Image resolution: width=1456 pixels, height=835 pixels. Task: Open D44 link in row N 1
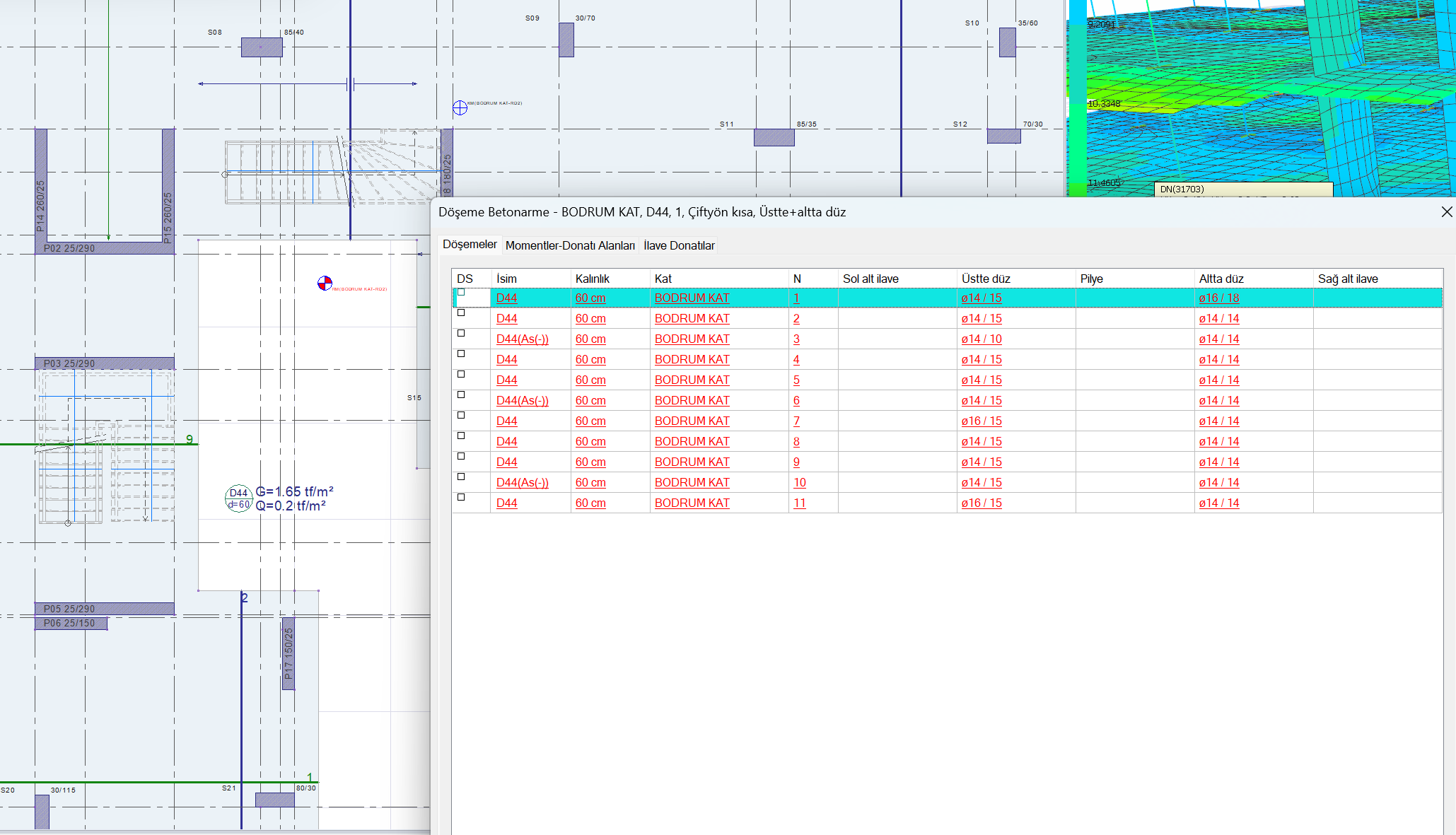coord(506,298)
